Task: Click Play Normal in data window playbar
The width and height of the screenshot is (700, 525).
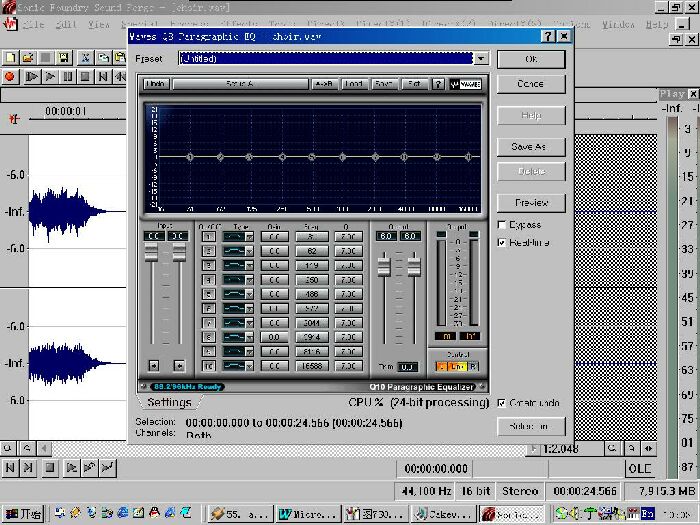Action: point(71,467)
